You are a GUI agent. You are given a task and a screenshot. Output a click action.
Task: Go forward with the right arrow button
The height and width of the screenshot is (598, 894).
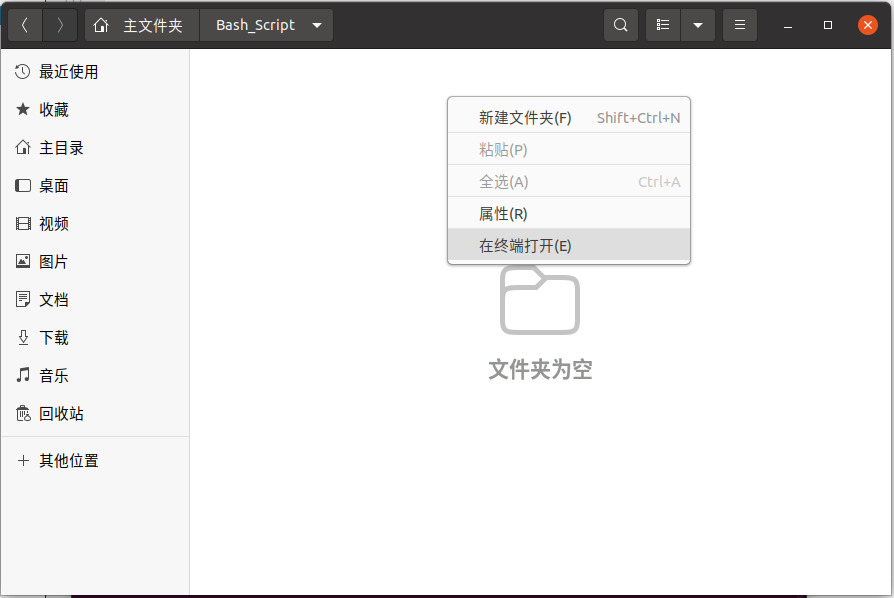coord(60,25)
